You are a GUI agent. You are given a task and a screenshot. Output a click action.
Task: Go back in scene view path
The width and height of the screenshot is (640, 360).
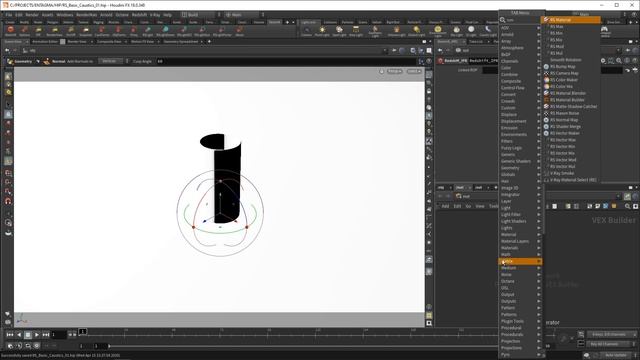tap(7, 51)
